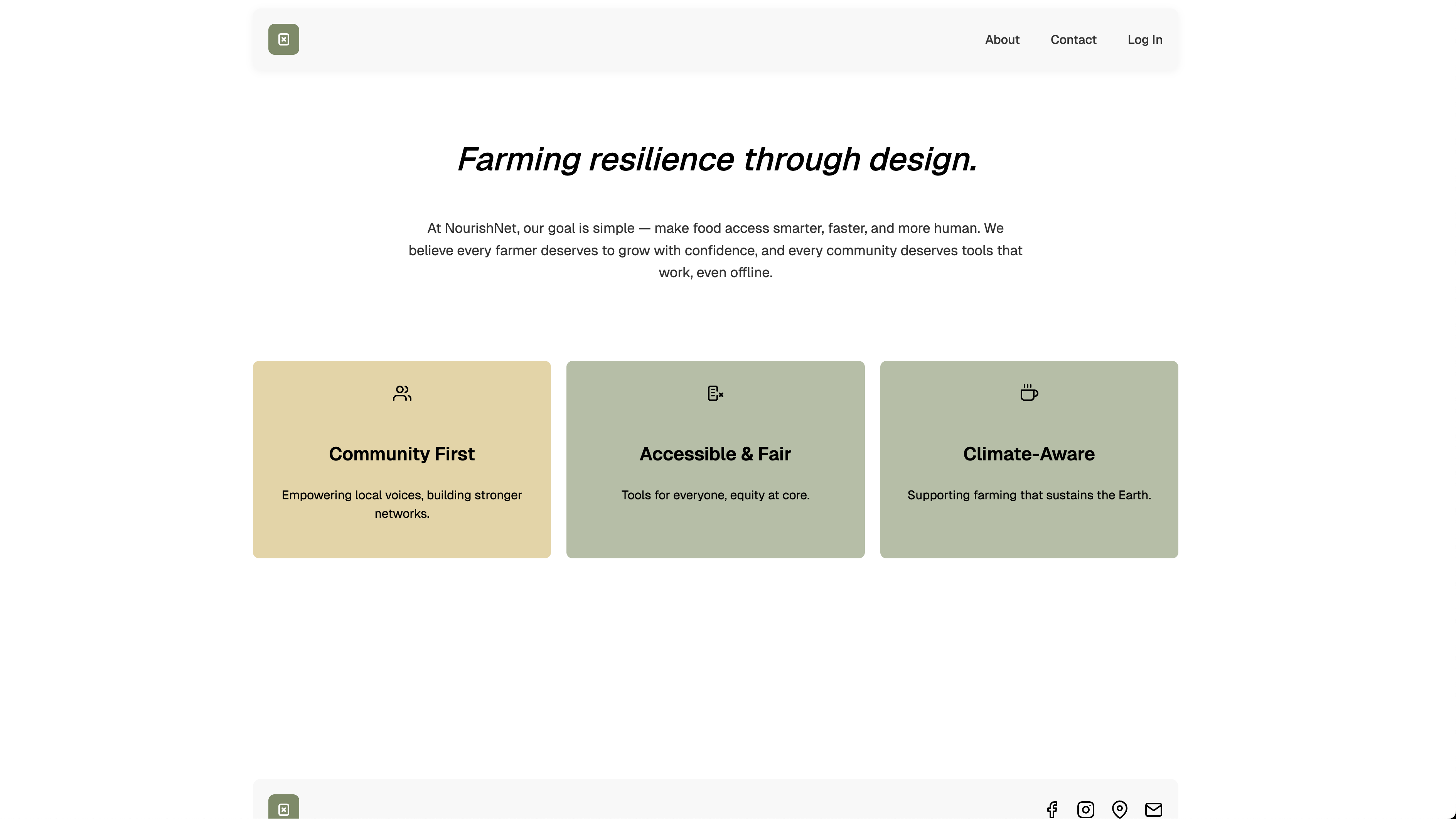Open the Facebook icon link
This screenshot has height=819, width=1456.
pos(1052,809)
